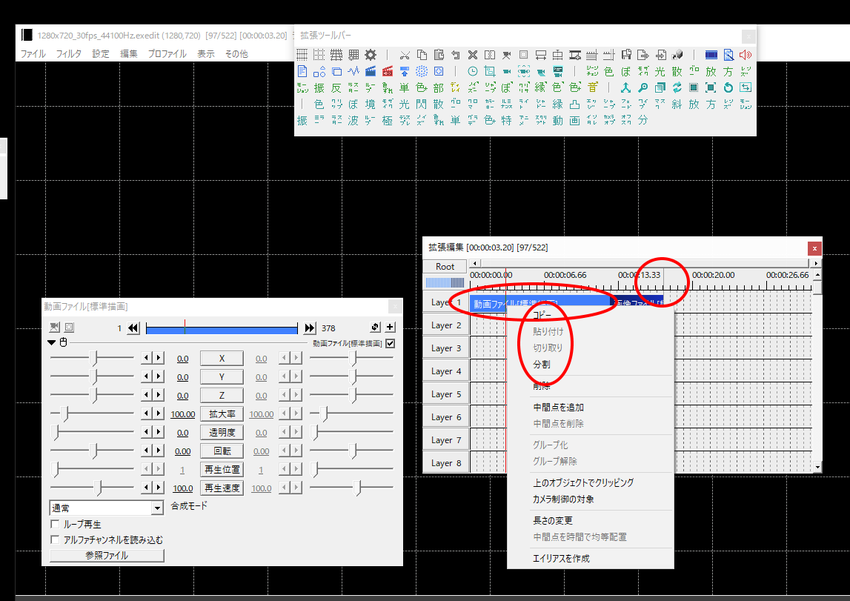Click the 画 image object icon
850x601 pixels.
point(575,120)
